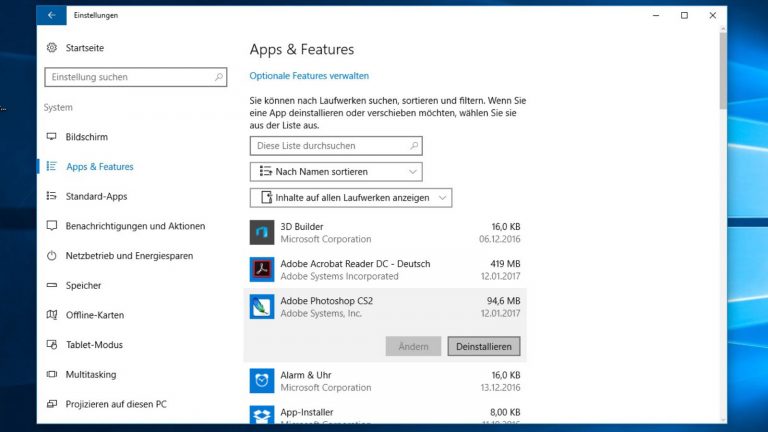
Task: Click the magnifier in Einstellung suchen box
Action: pyautogui.click(x=219, y=77)
